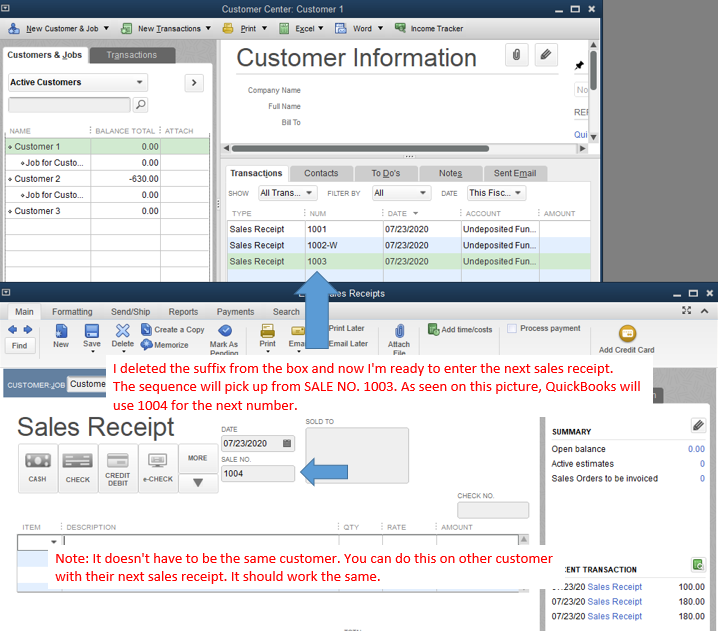Click the Find button

click(19, 346)
